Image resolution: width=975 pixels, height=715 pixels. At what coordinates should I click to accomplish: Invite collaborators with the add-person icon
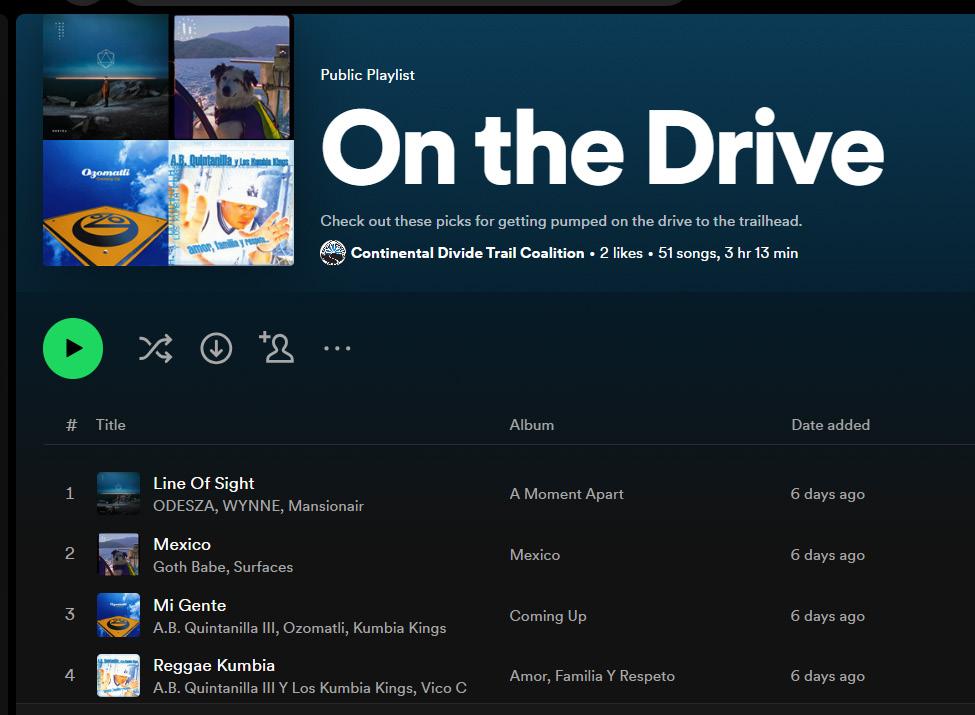(276, 347)
